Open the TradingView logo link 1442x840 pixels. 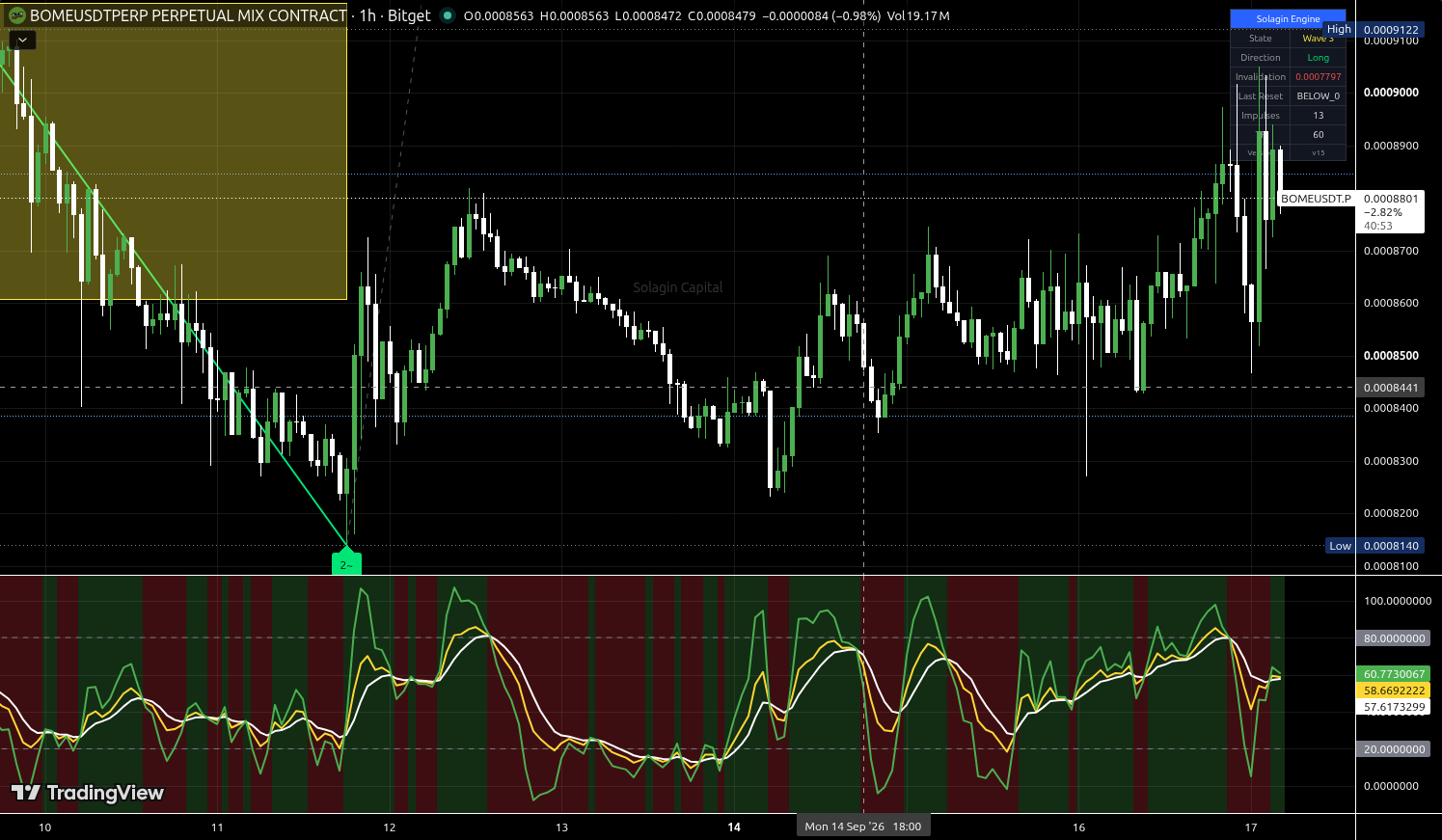tap(88, 793)
